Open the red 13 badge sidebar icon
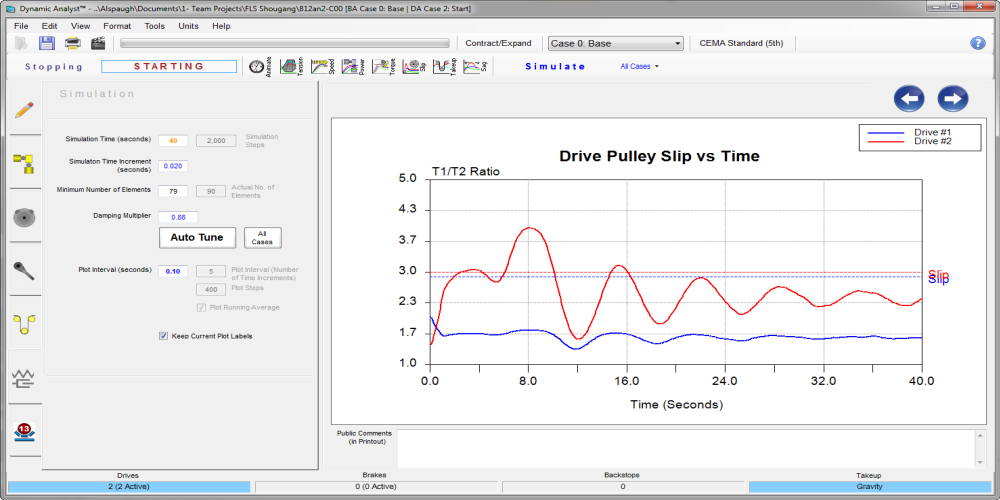Viewport: 1000px width, 500px height. pyautogui.click(x=24, y=431)
